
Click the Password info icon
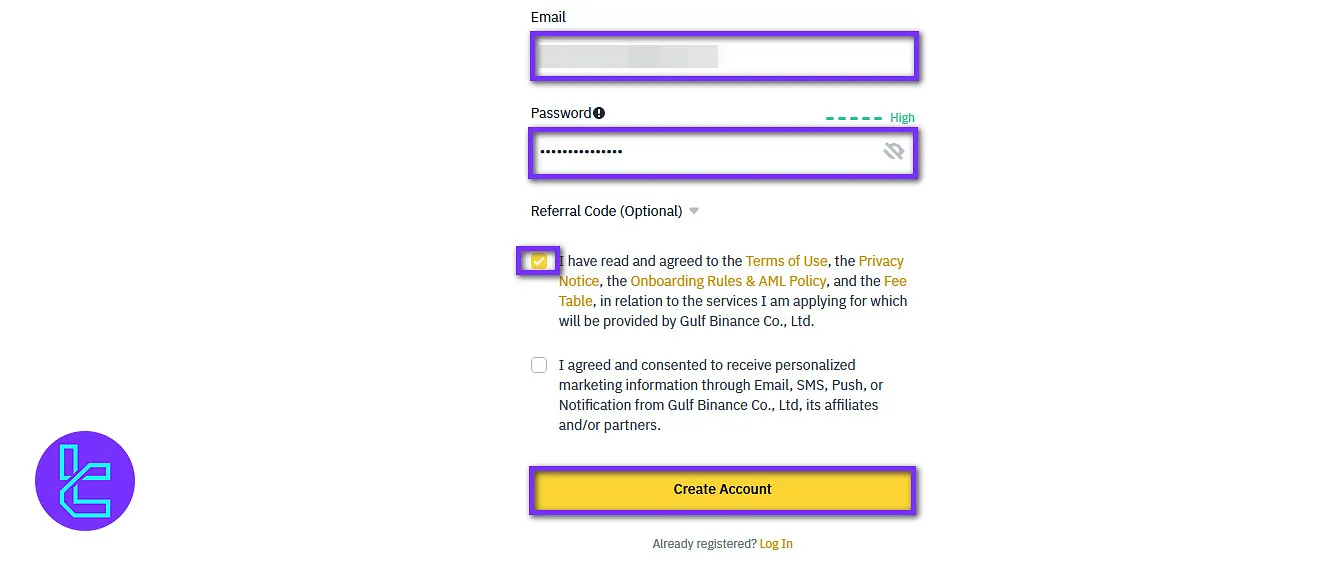click(599, 113)
